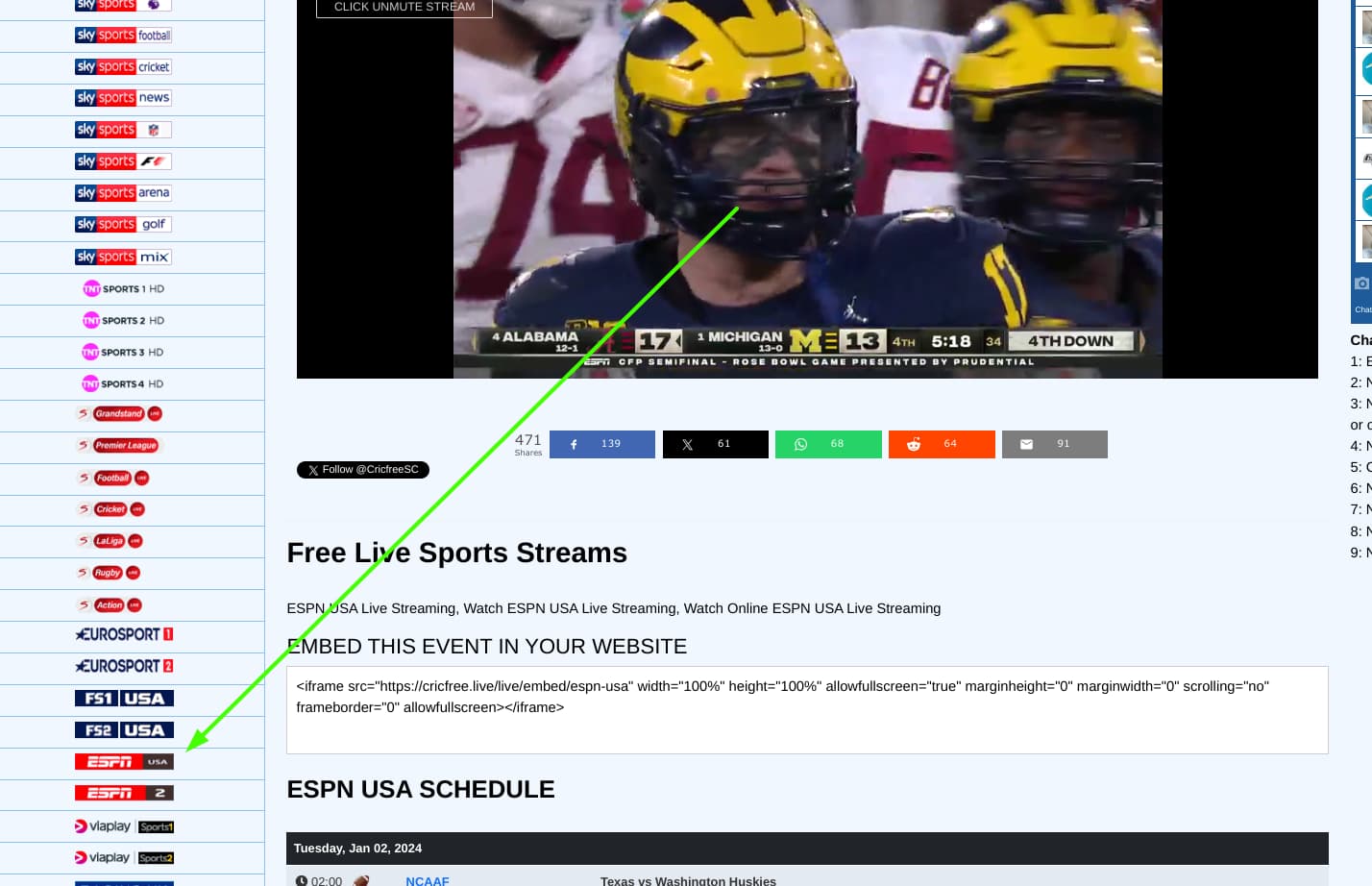1372x886 pixels.
Task: Open the Eurosport 1 channel
Action: click(x=124, y=634)
